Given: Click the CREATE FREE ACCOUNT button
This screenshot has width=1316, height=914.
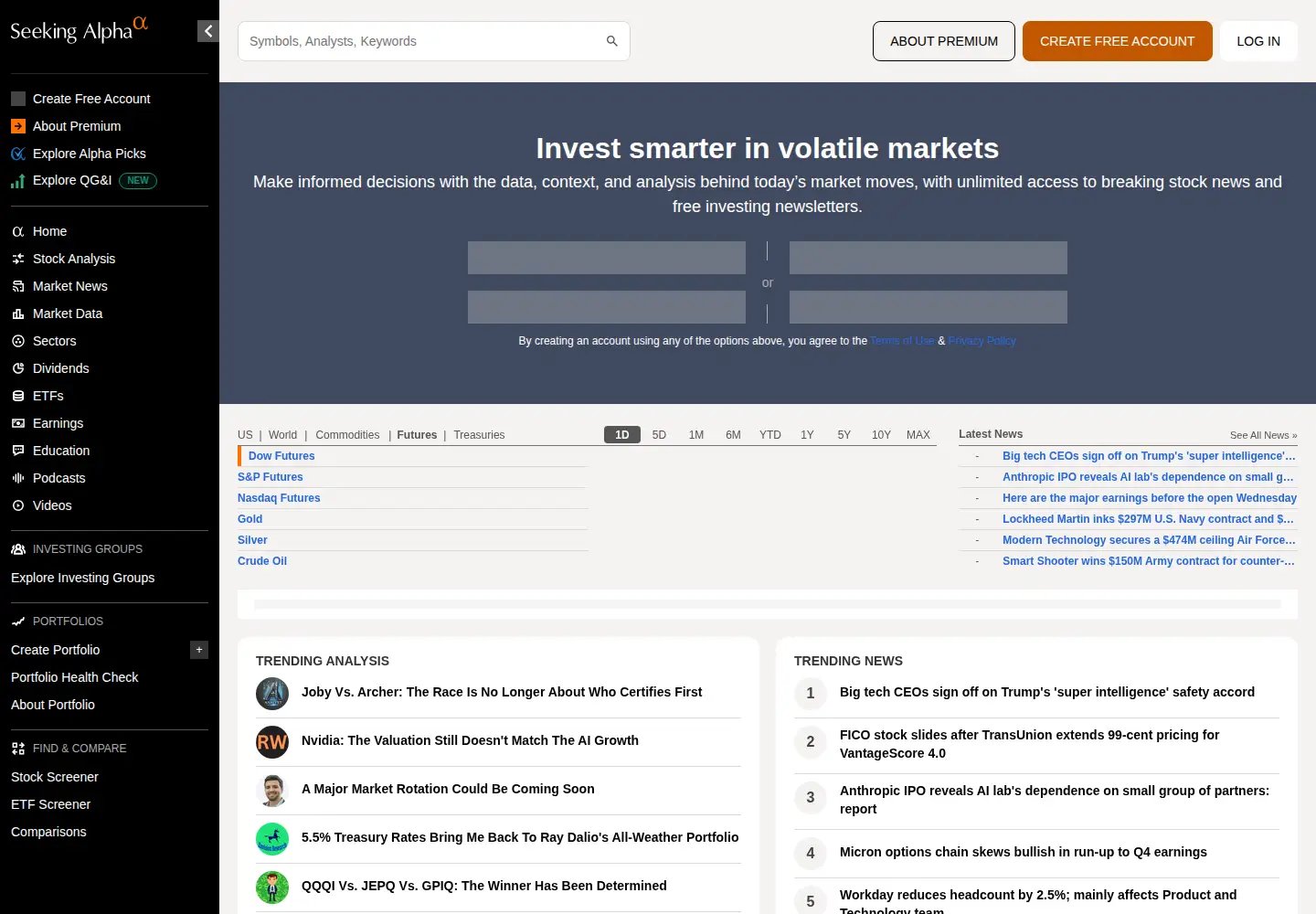Looking at the screenshot, I should pyautogui.click(x=1118, y=41).
